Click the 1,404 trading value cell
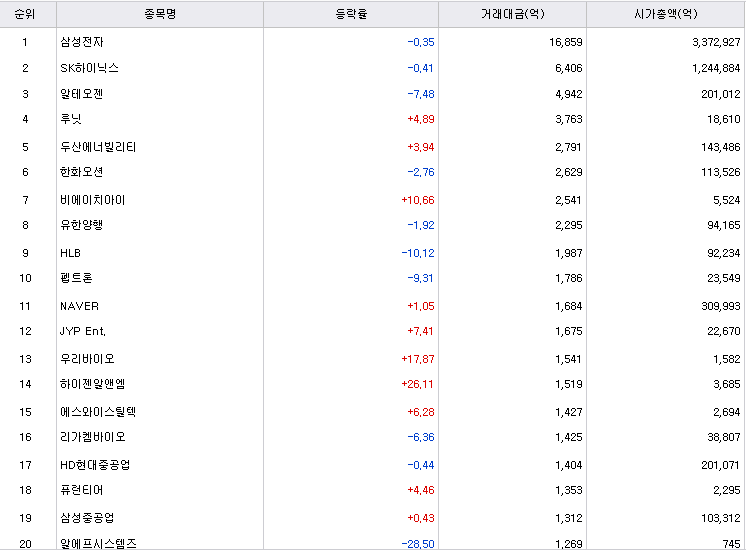 point(569,465)
